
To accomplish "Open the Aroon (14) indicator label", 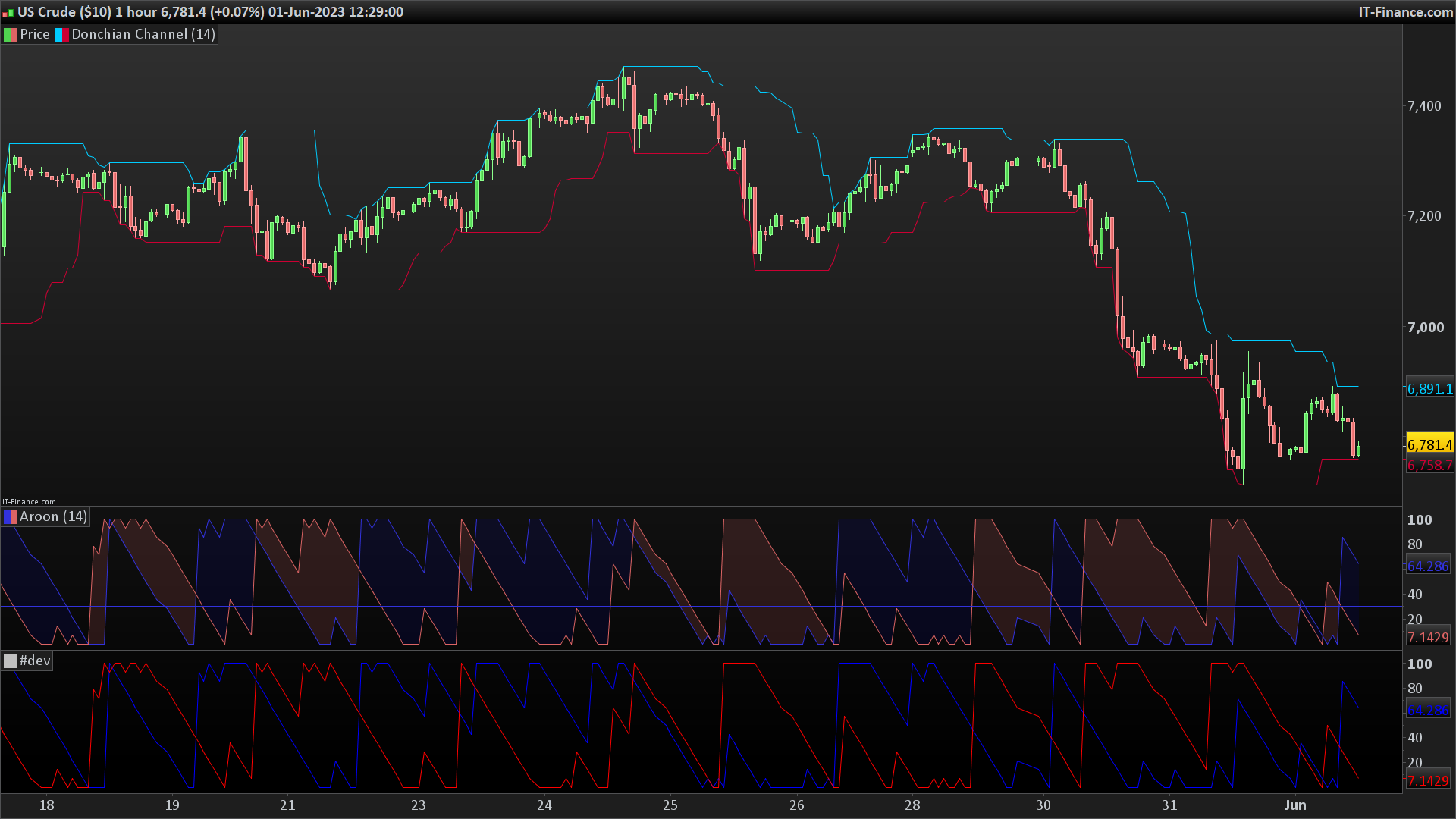I will pos(53,517).
